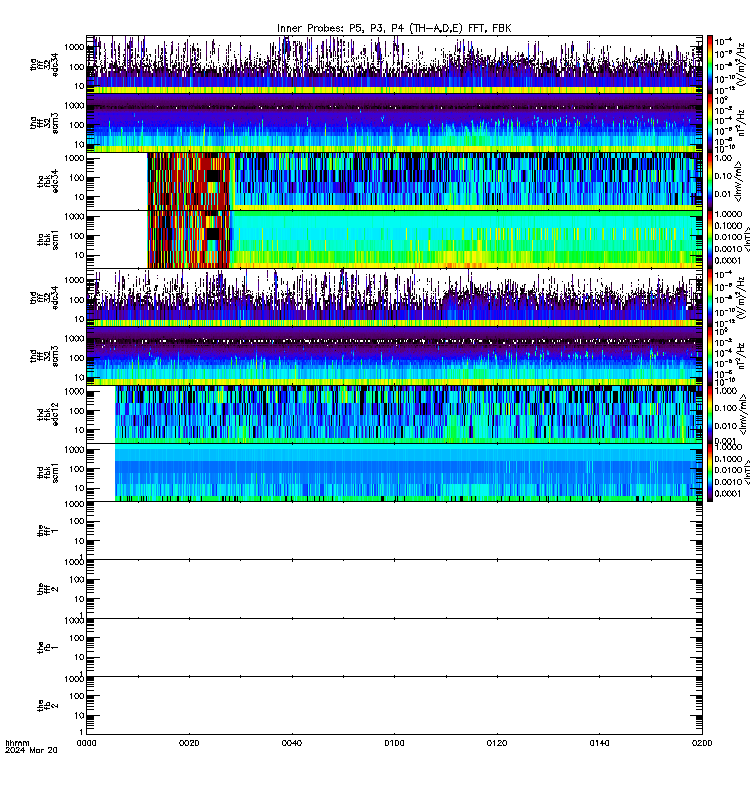The width and height of the screenshot is (750, 800).
Task: Click the 100 tick label of the fb 1 axis
Action: (77, 638)
